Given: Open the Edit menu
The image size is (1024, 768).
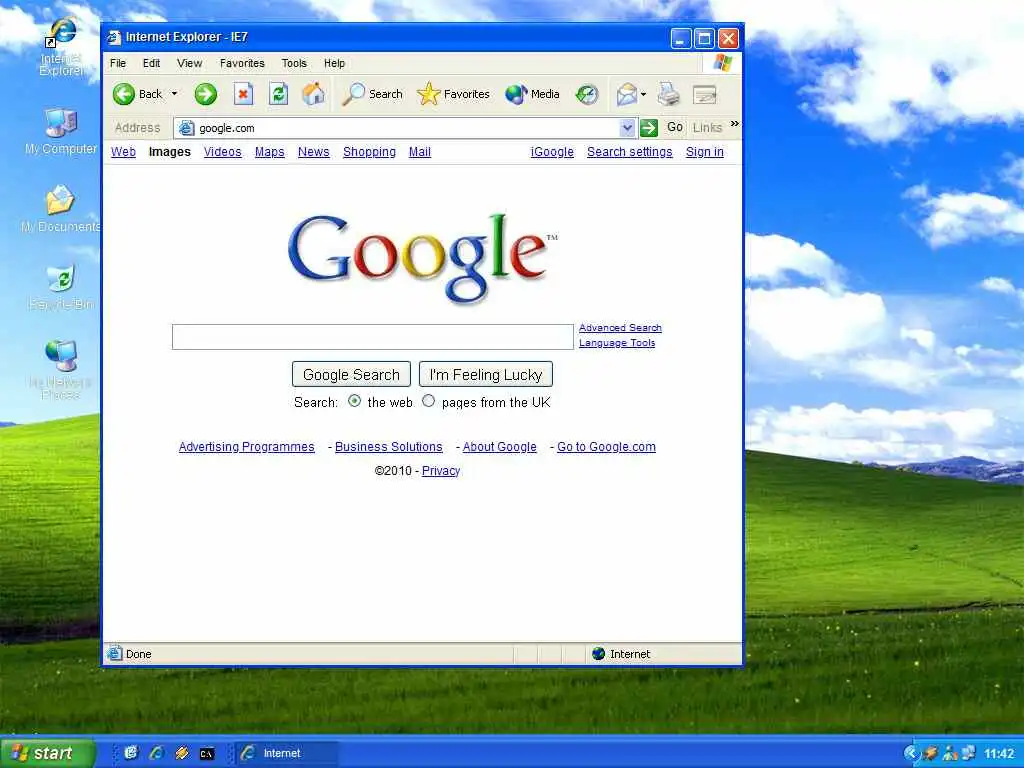Looking at the screenshot, I should 152,63.
